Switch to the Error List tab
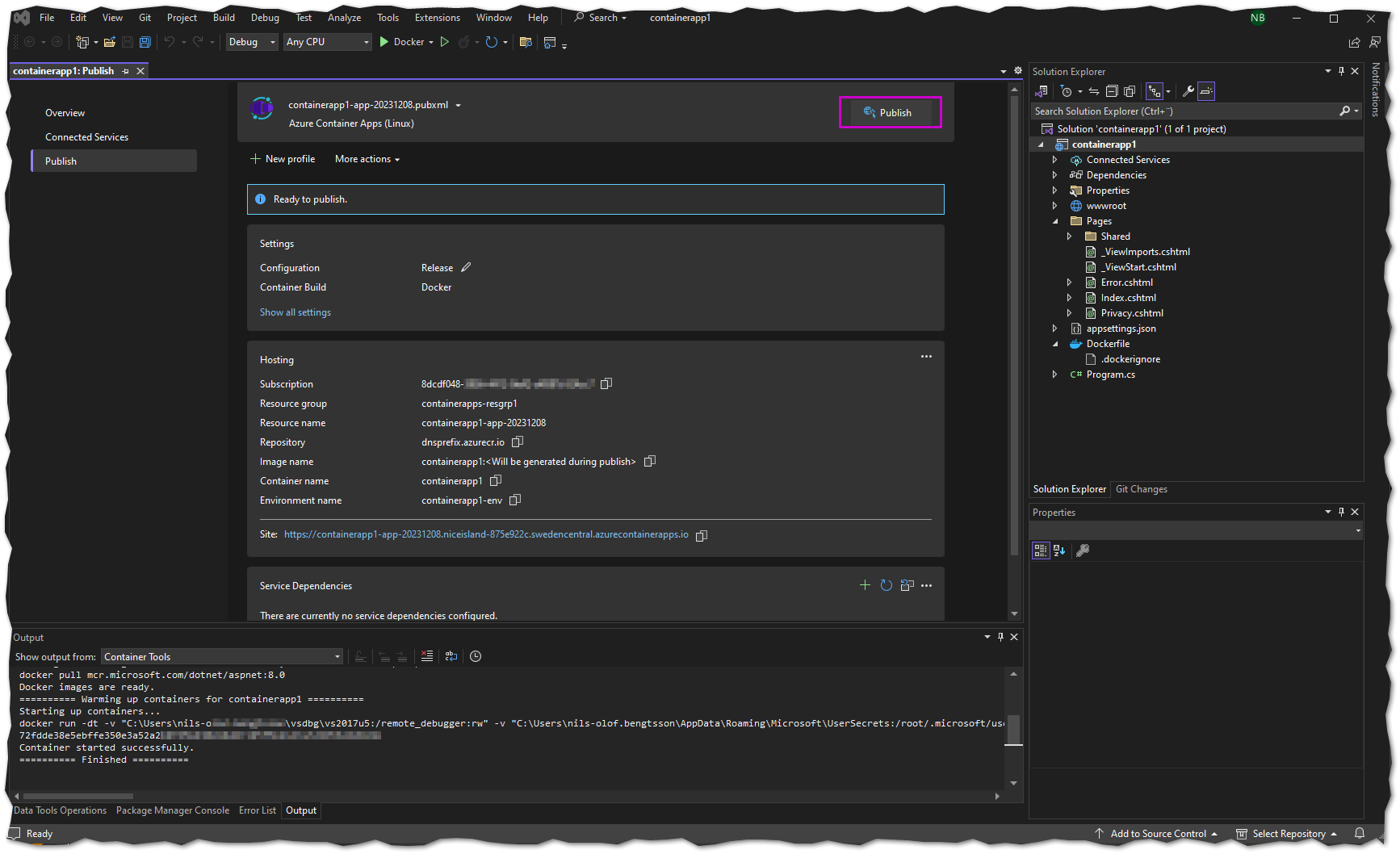 point(257,810)
